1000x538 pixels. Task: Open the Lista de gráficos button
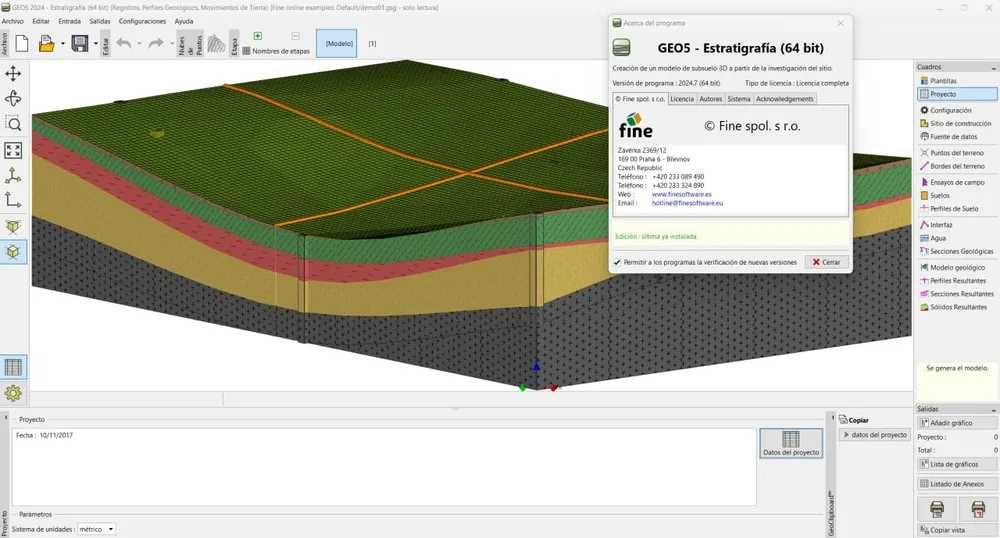[x=957, y=464]
